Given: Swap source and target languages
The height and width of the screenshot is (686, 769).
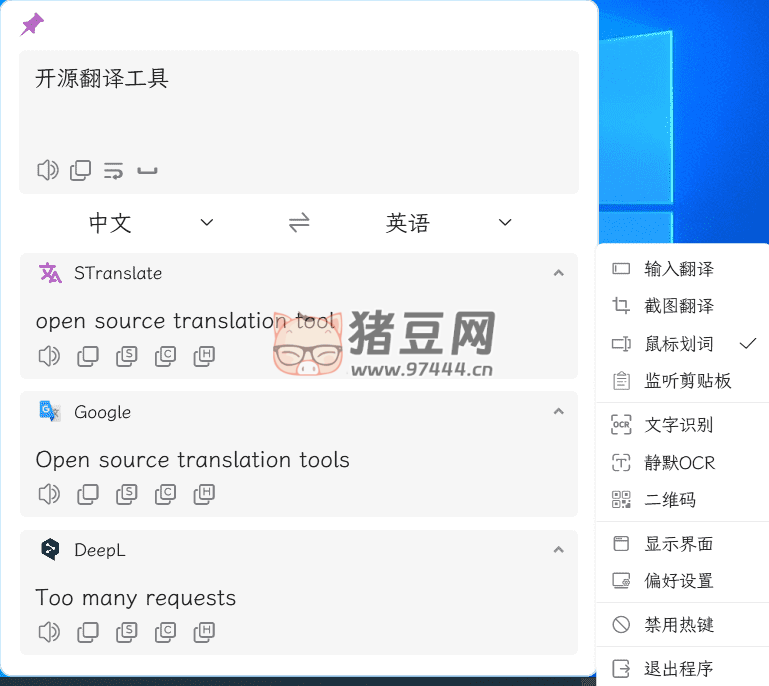Looking at the screenshot, I should pos(299,222).
